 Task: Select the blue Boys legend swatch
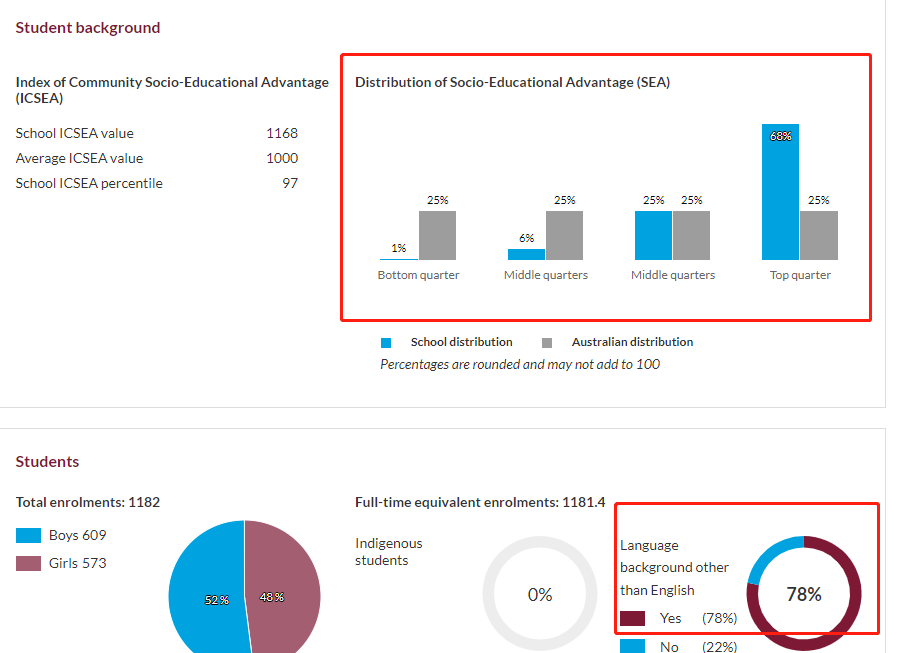[28, 536]
